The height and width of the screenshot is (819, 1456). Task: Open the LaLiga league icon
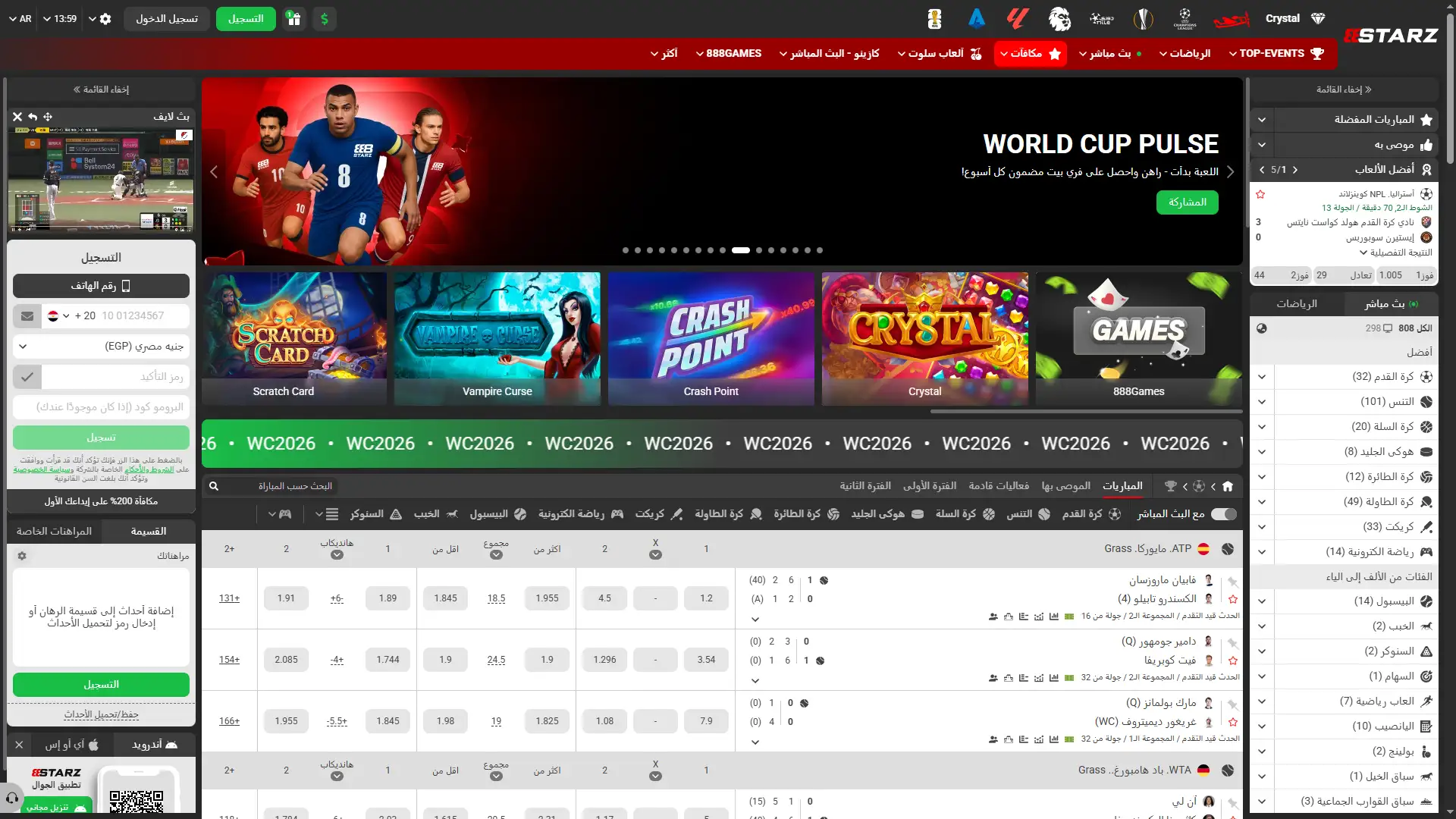pyautogui.click(x=1018, y=18)
